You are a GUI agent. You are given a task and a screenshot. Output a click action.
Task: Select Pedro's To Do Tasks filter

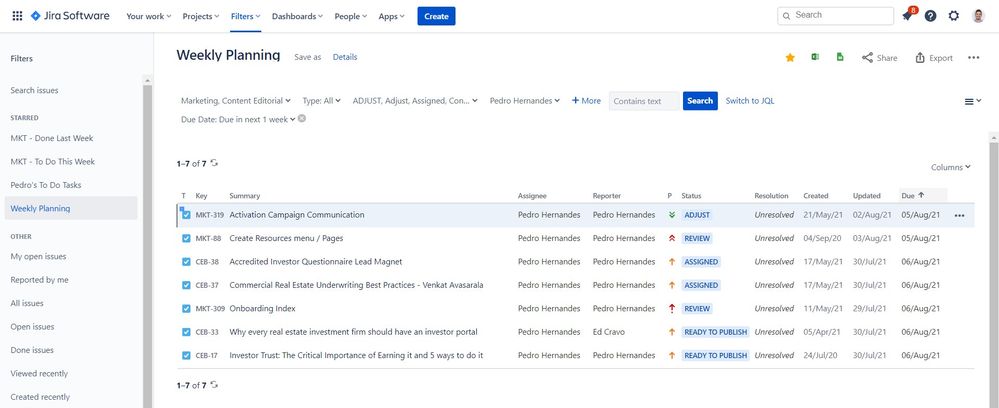click(x=46, y=186)
